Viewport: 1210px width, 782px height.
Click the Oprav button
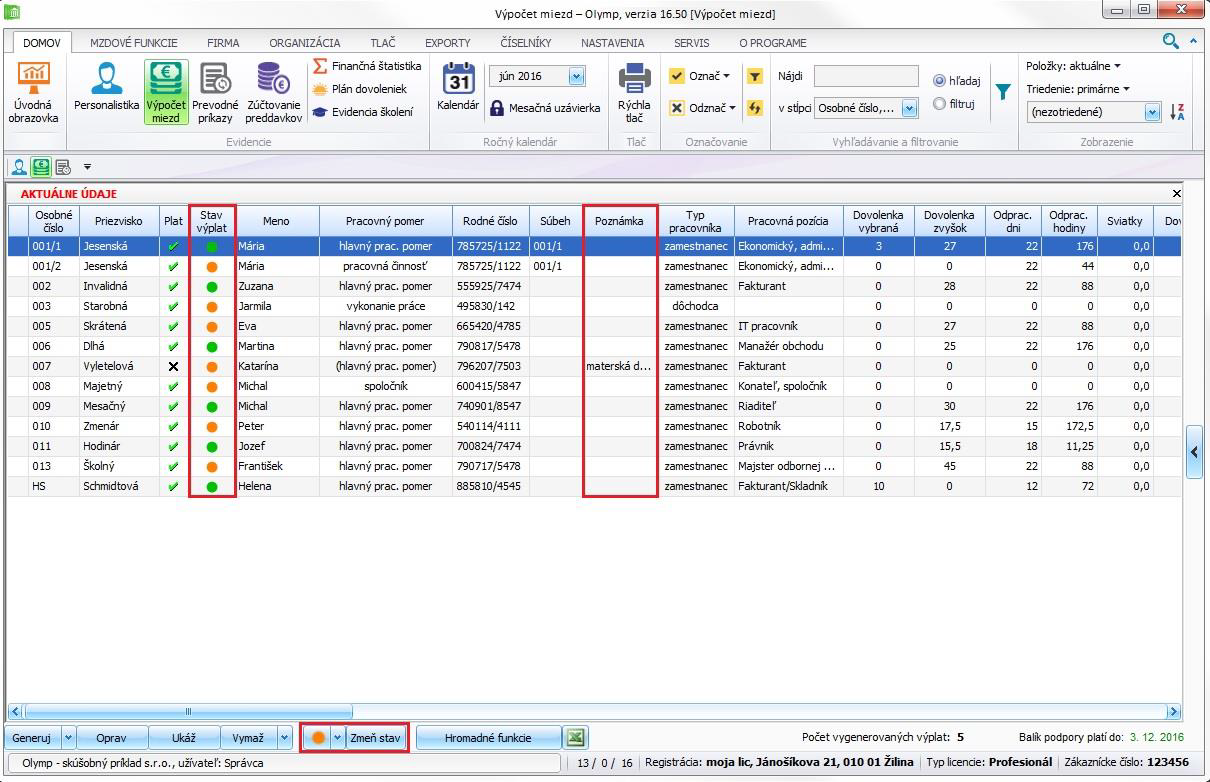point(111,738)
